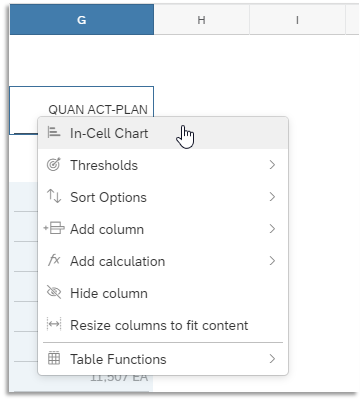Expand the Add column submenu chevron
The height and width of the screenshot is (401, 362).
(272, 229)
